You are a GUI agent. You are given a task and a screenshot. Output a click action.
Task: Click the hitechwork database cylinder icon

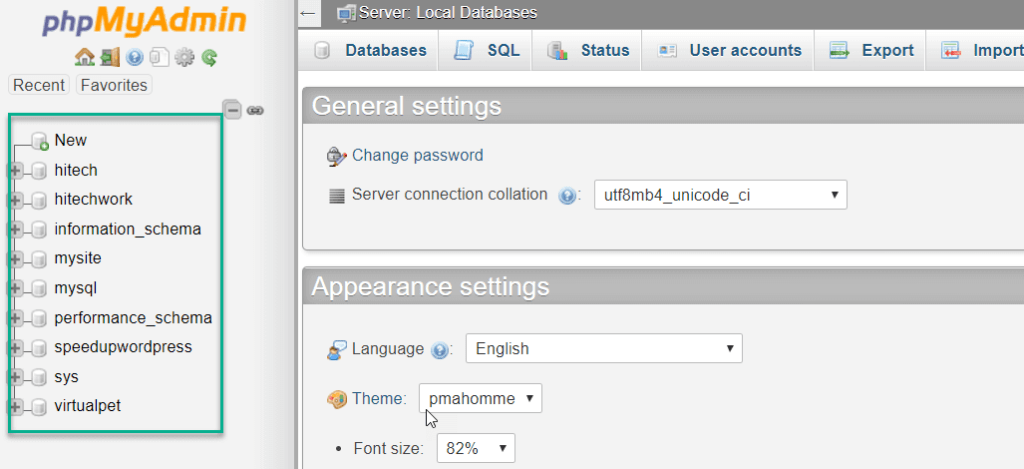point(39,200)
